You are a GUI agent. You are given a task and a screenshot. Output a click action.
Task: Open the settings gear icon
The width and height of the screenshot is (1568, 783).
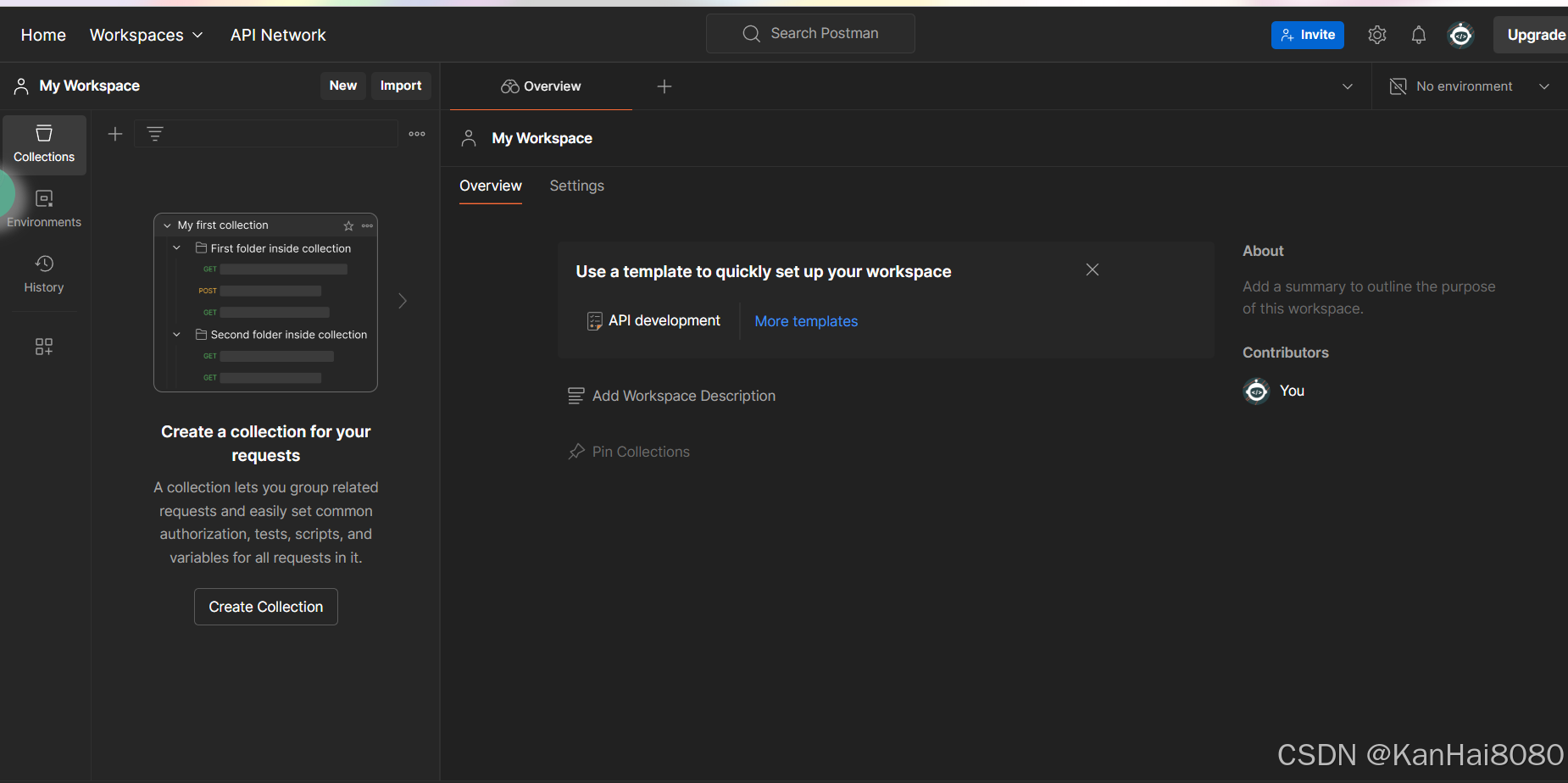click(1377, 35)
